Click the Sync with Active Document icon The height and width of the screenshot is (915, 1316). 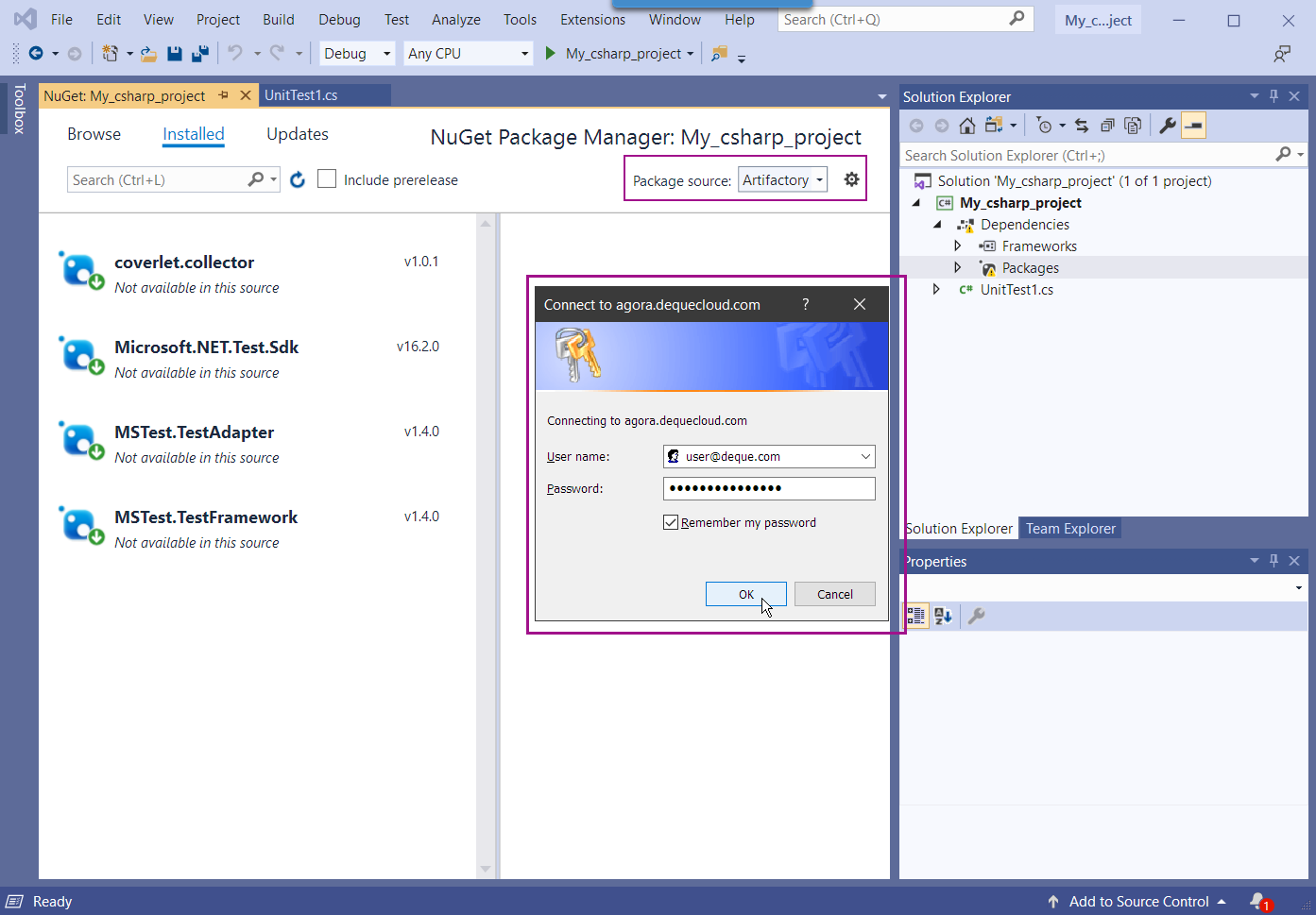pos(1082,126)
